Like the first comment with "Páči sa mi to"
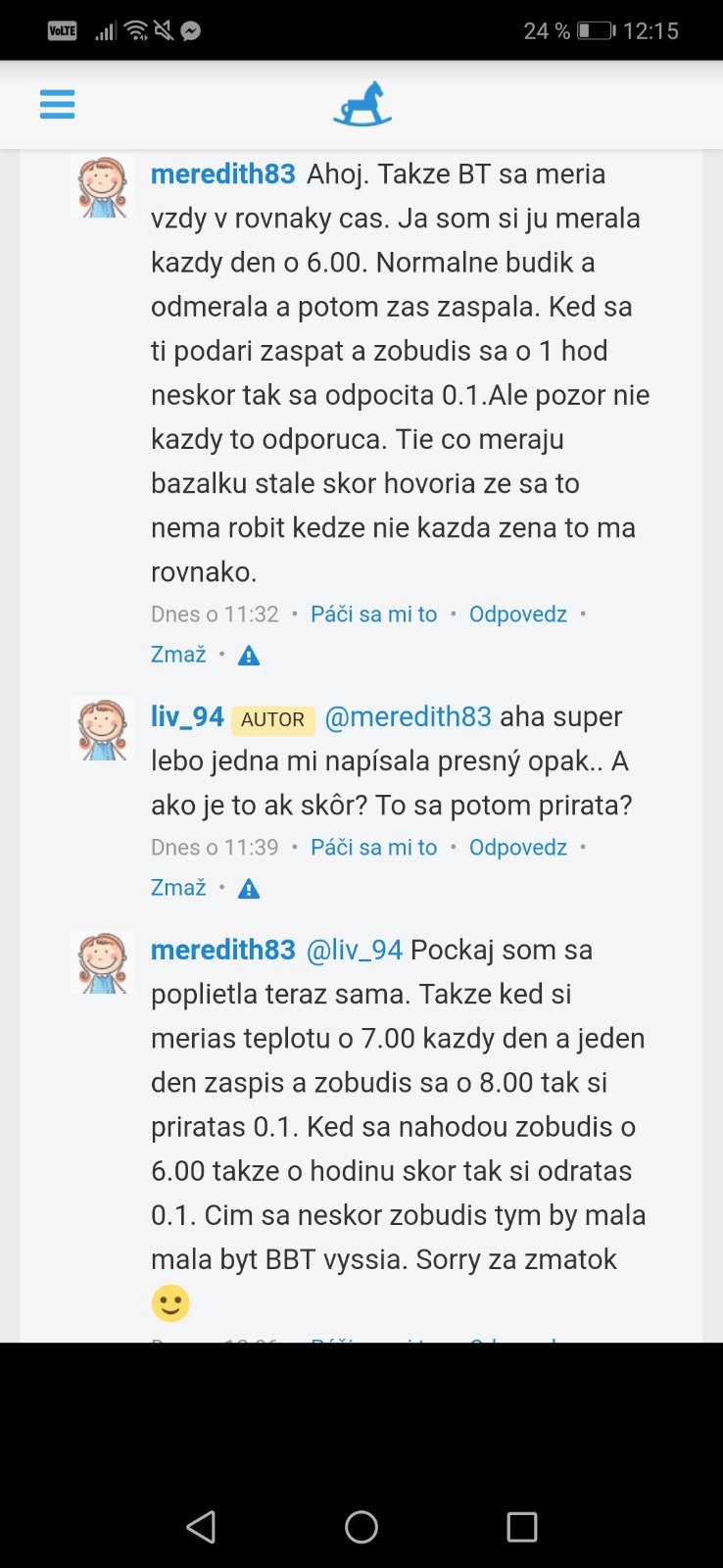723x1568 pixels. 373,614
